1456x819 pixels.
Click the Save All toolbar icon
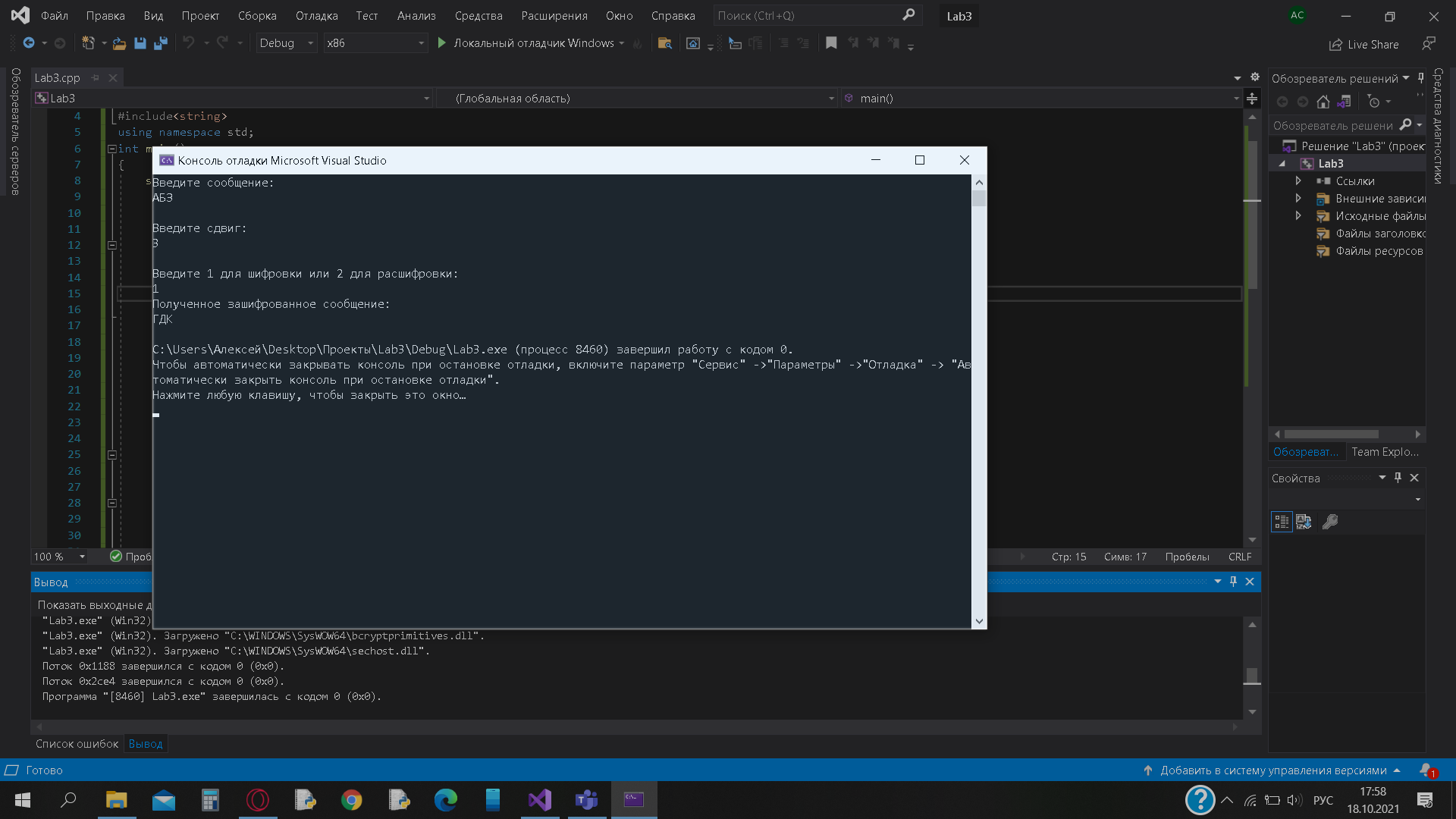[x=160, y=43]
